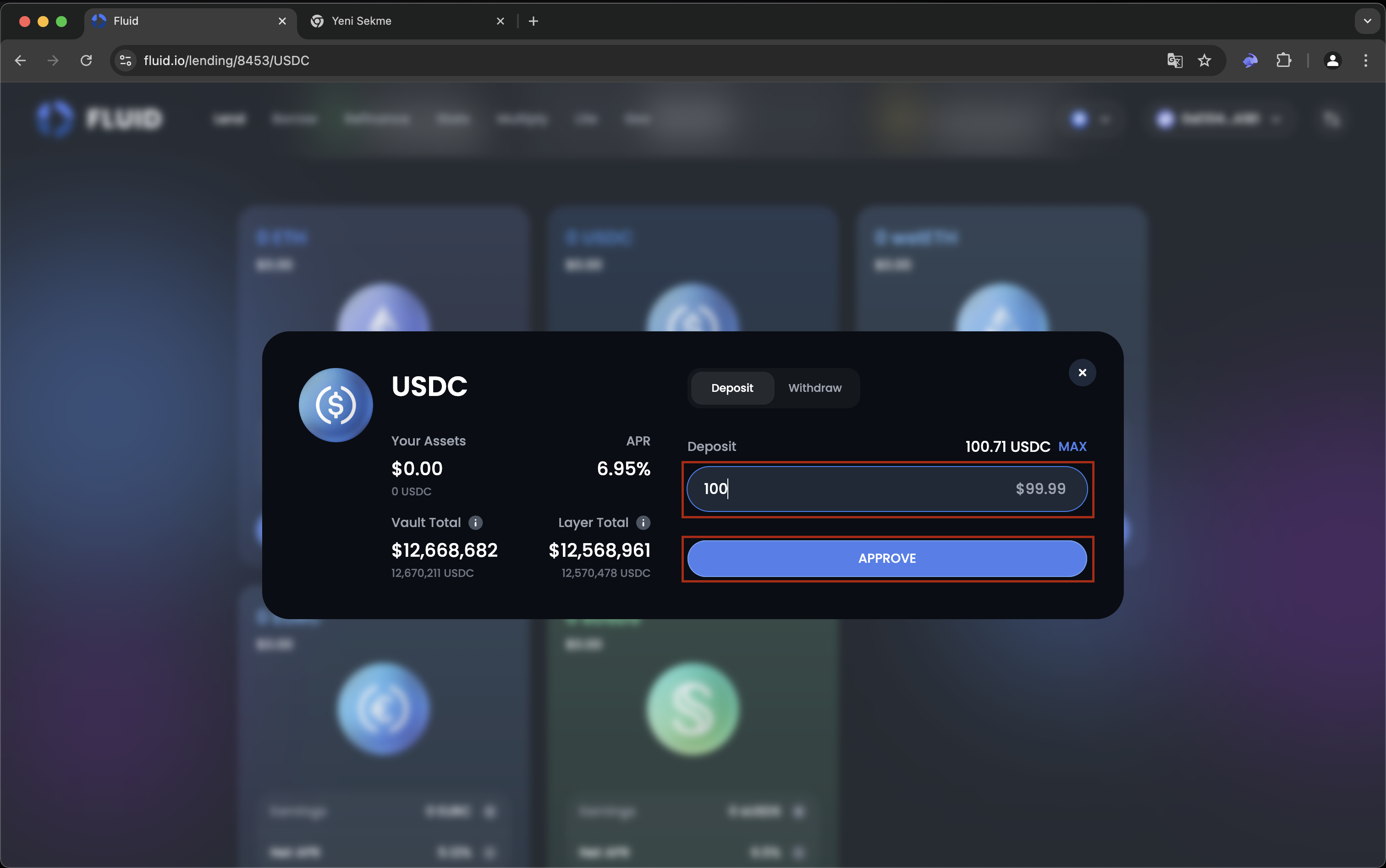Select the Deposit tab
This screenshot has height=868, width=1386.
click(x=732, y=388)
